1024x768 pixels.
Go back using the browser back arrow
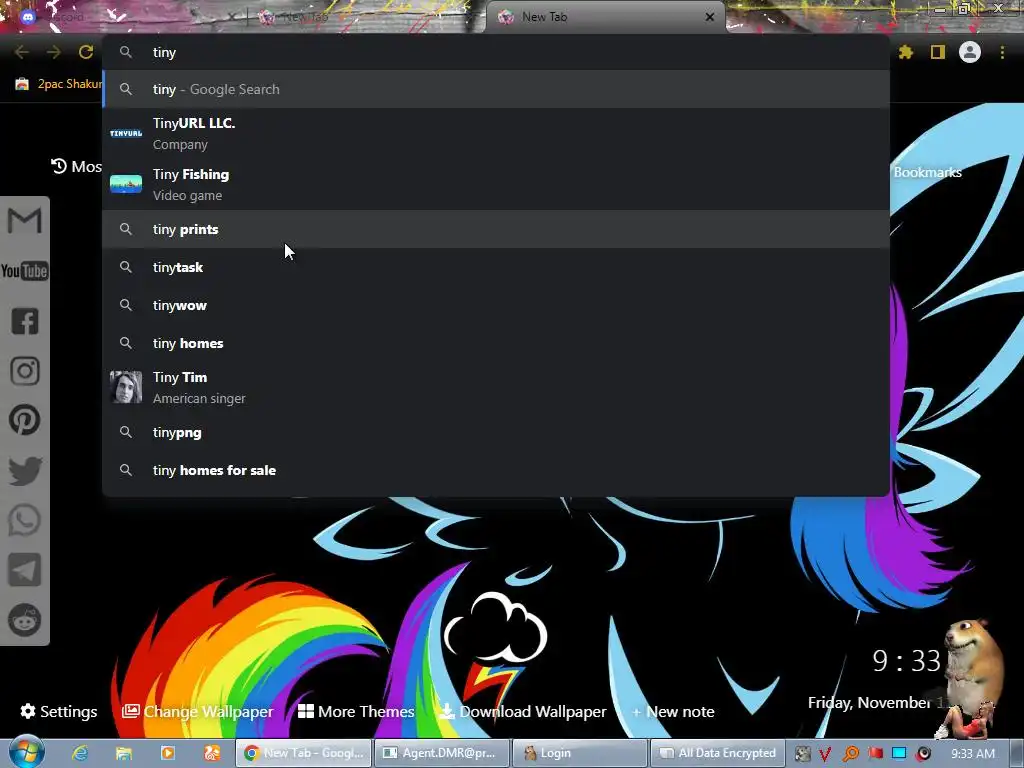point(22,52)
